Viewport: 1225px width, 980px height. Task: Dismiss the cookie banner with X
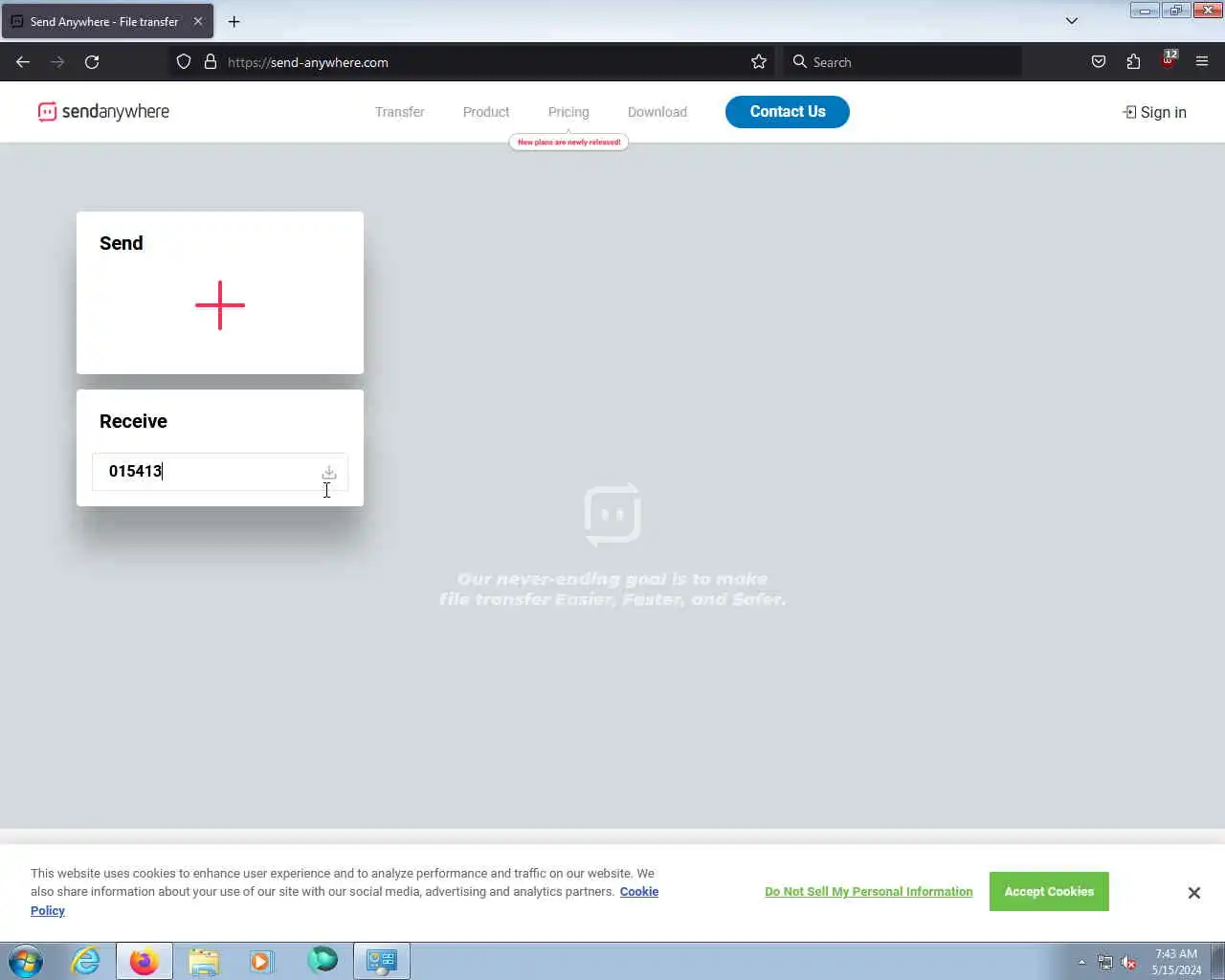point(1194,893)
